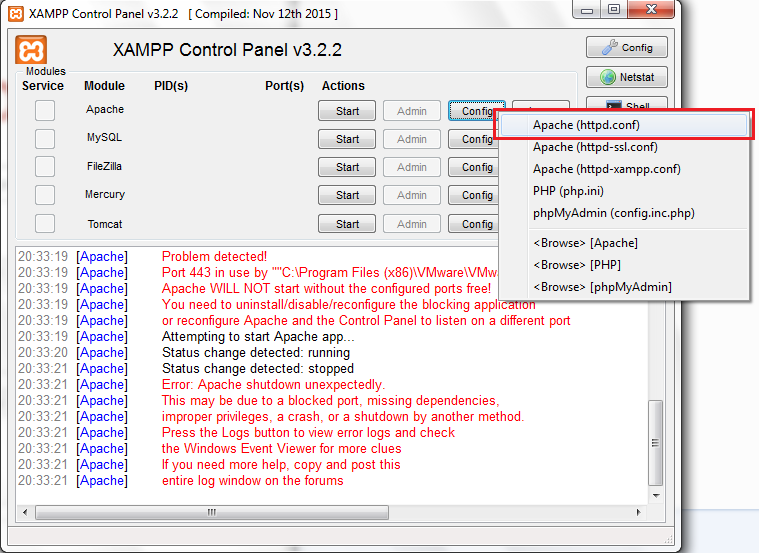Open the Apache Config dropdown button
The image size is (759, 553).
click(475, 111)
